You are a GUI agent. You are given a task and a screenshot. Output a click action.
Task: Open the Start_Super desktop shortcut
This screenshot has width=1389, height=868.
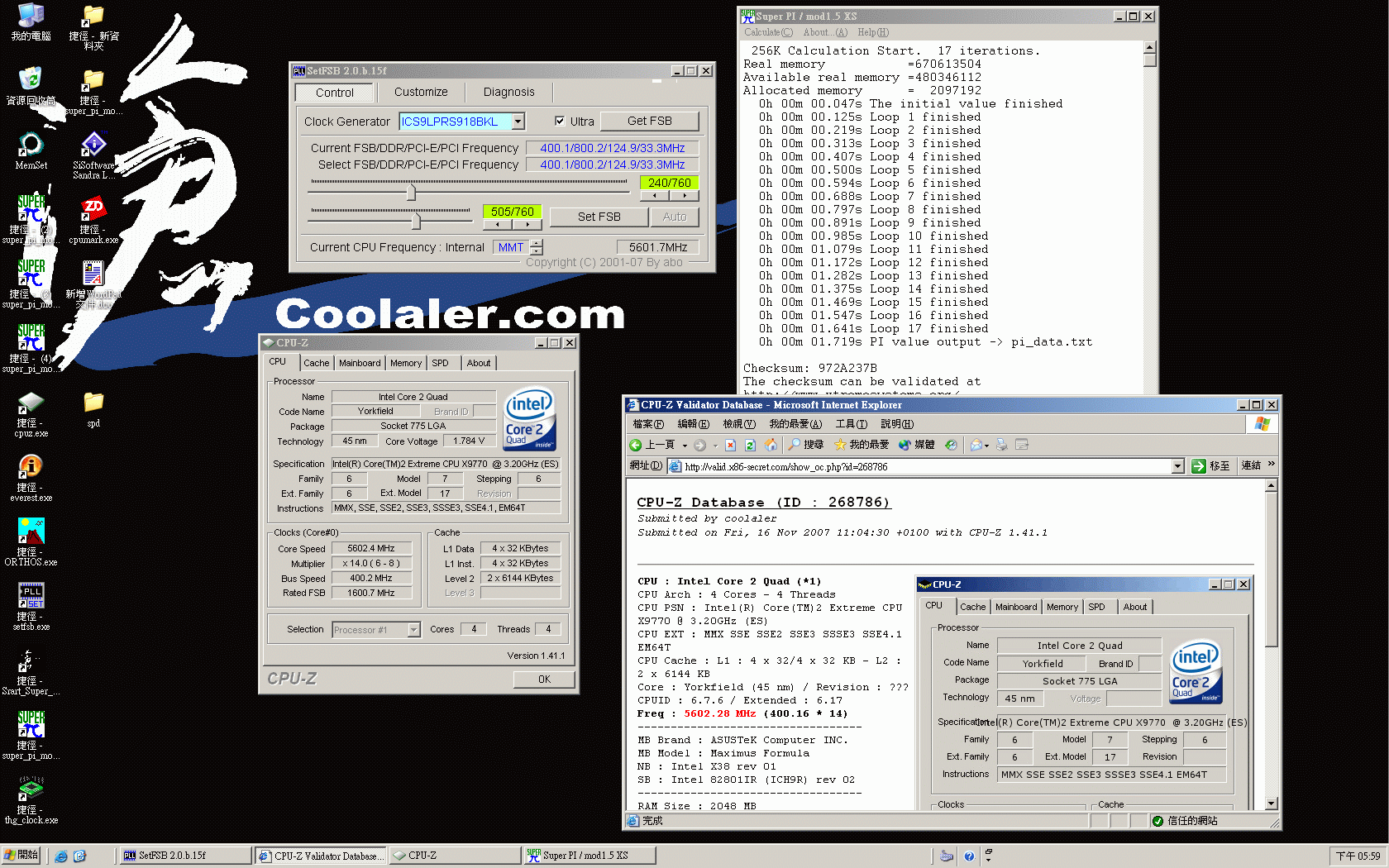point(31,671)
